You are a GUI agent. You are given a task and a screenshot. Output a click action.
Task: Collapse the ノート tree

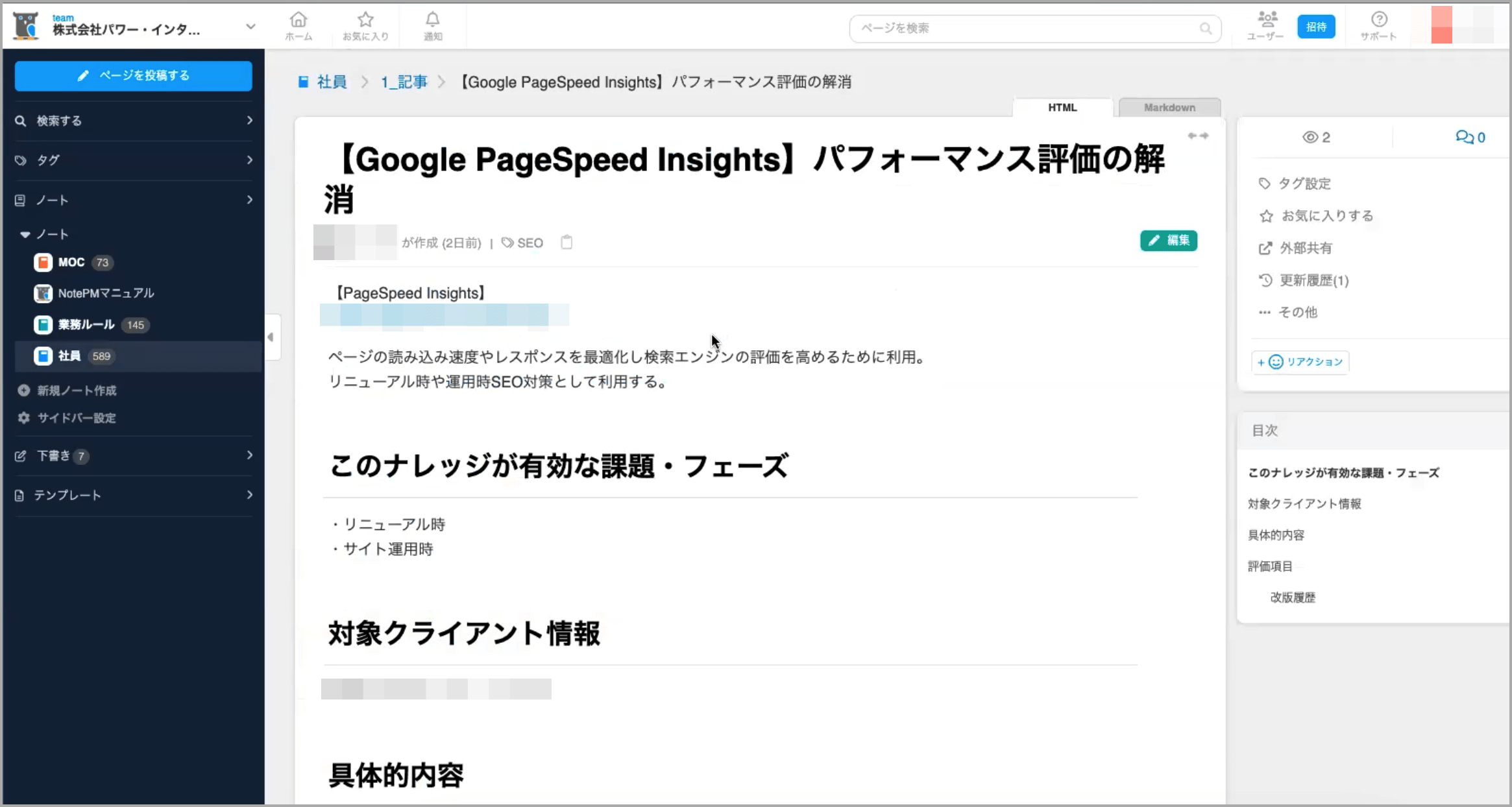[25, 234]
